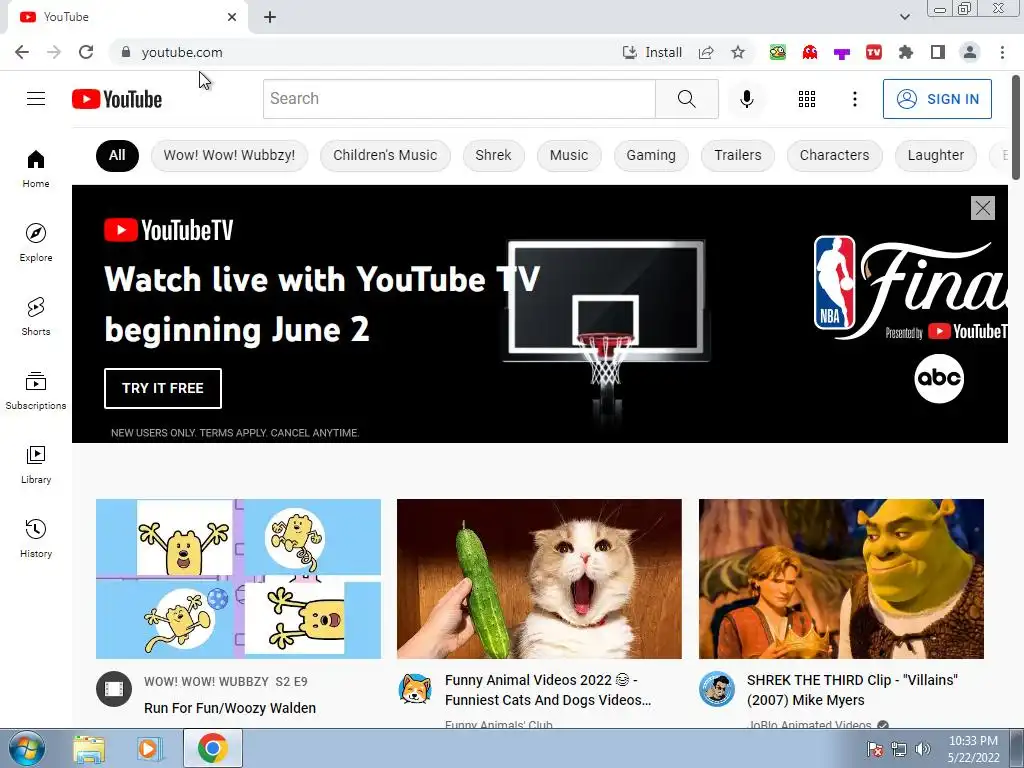Start voice search with microphone

pyautogui.click(x=746, y=99)
